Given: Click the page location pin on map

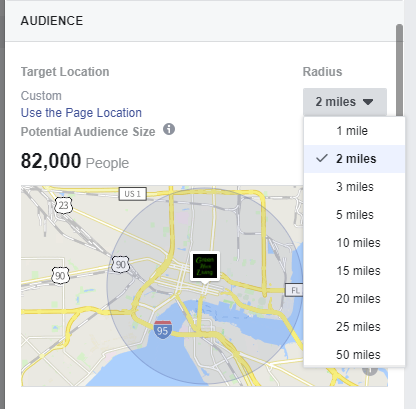Looking at the screenshot, I should [x=205, y=267].
